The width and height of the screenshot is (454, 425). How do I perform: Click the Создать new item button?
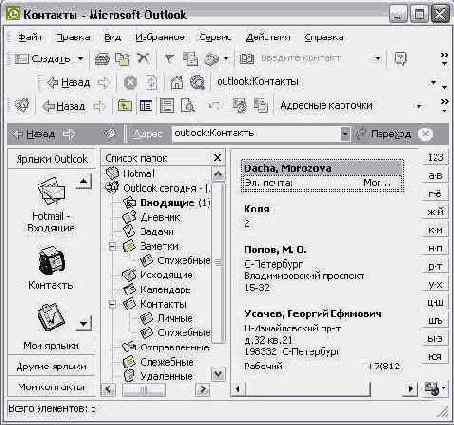(x=43, y=59)
